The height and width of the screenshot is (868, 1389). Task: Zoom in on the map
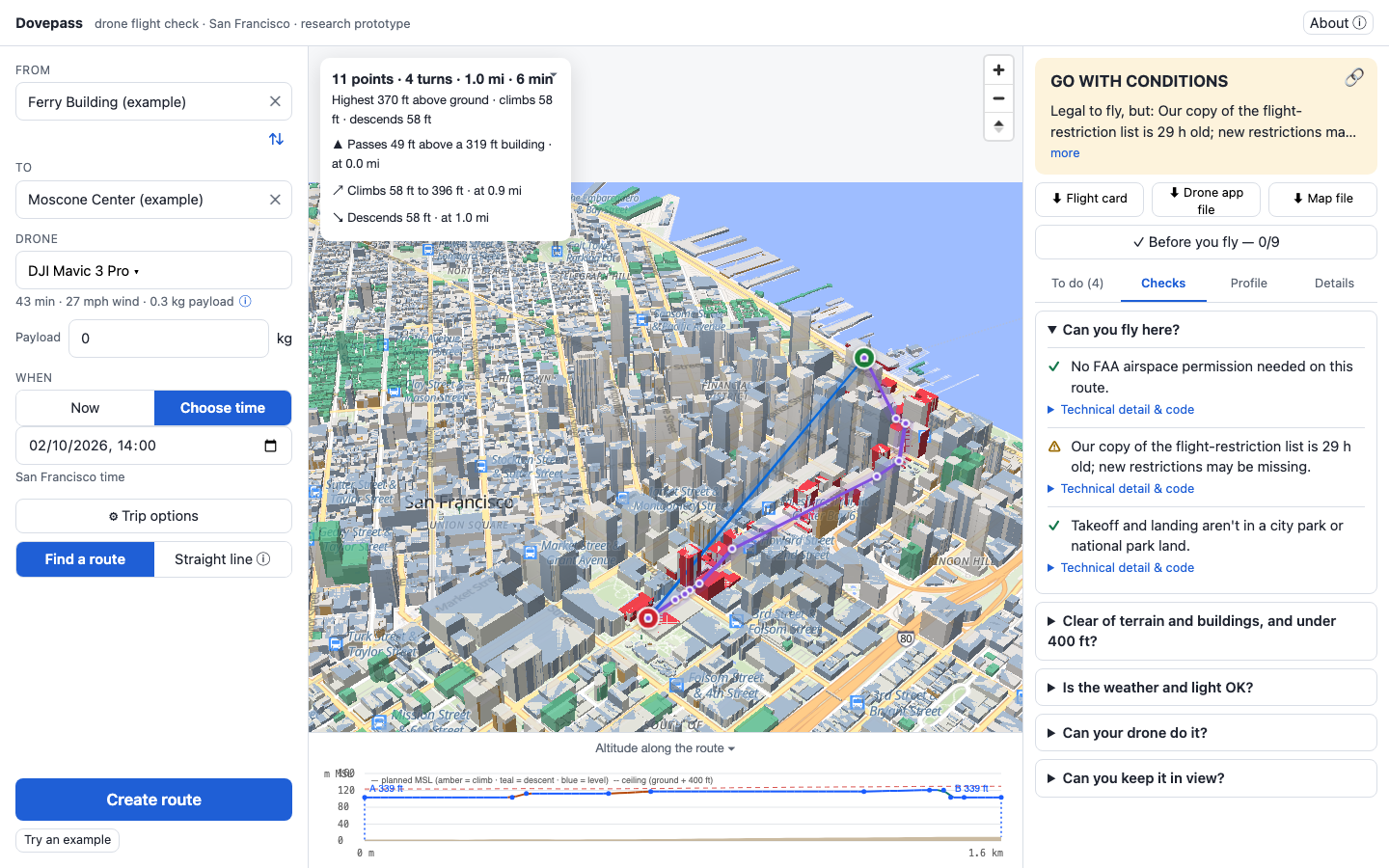(x=998, y=70)
